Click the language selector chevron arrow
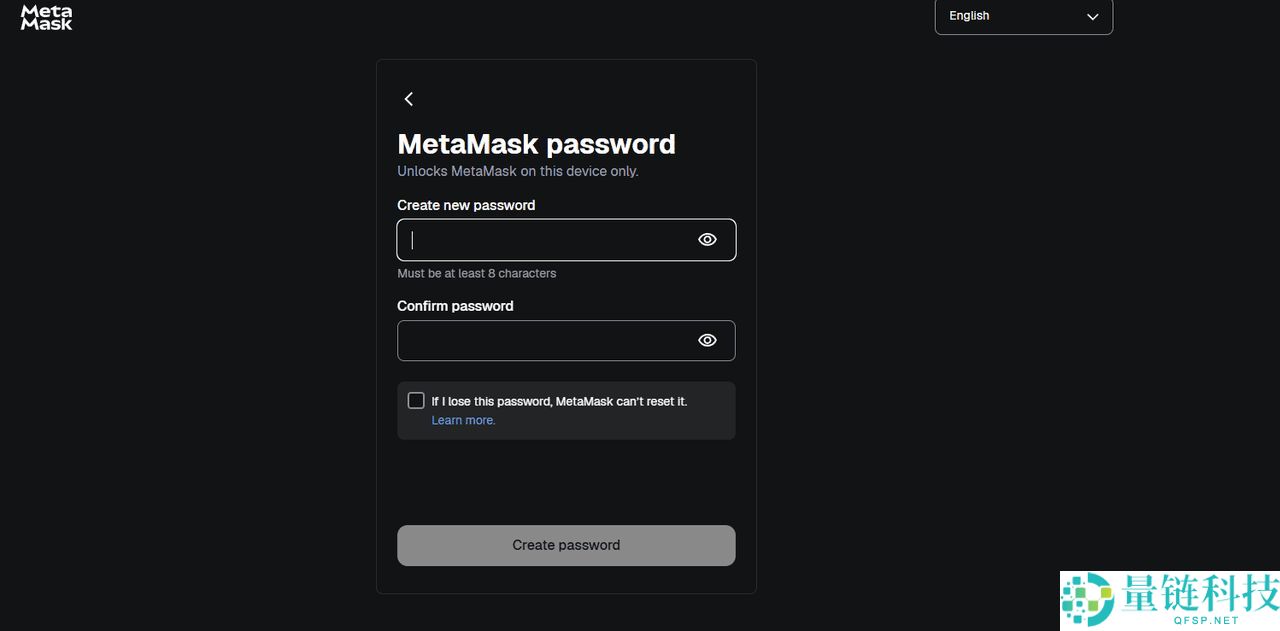Image resolution: width=1280 pixels, height=631 pixels. click(1092, 16)
